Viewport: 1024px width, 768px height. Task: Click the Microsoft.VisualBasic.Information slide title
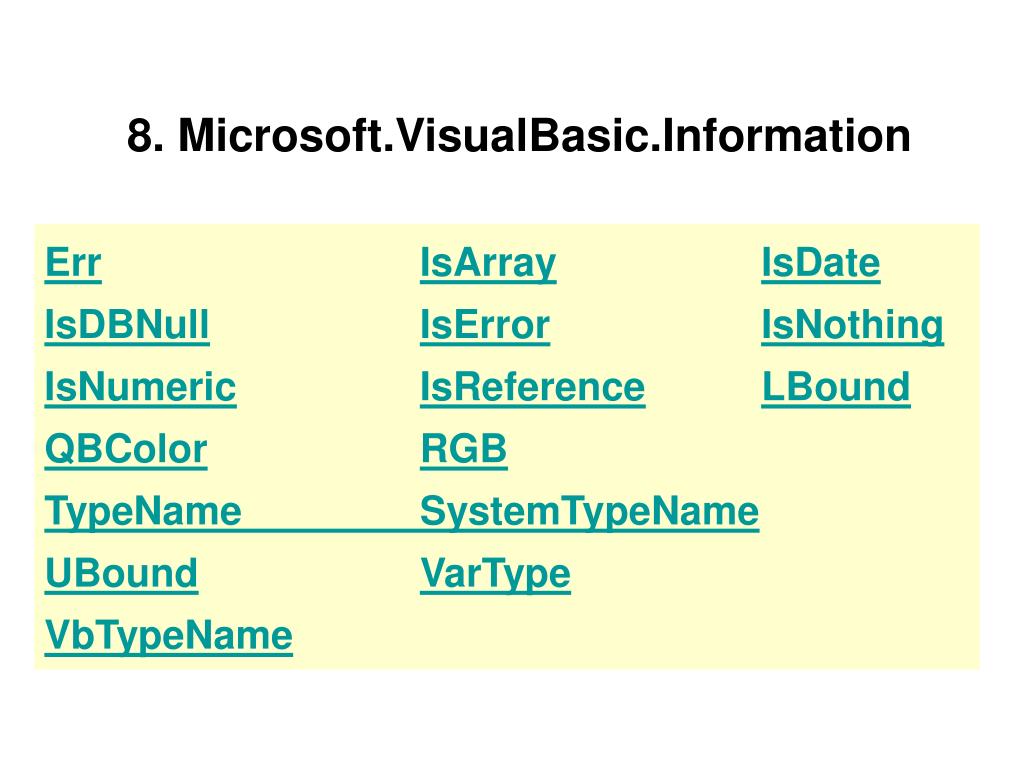tap(519, 136)
